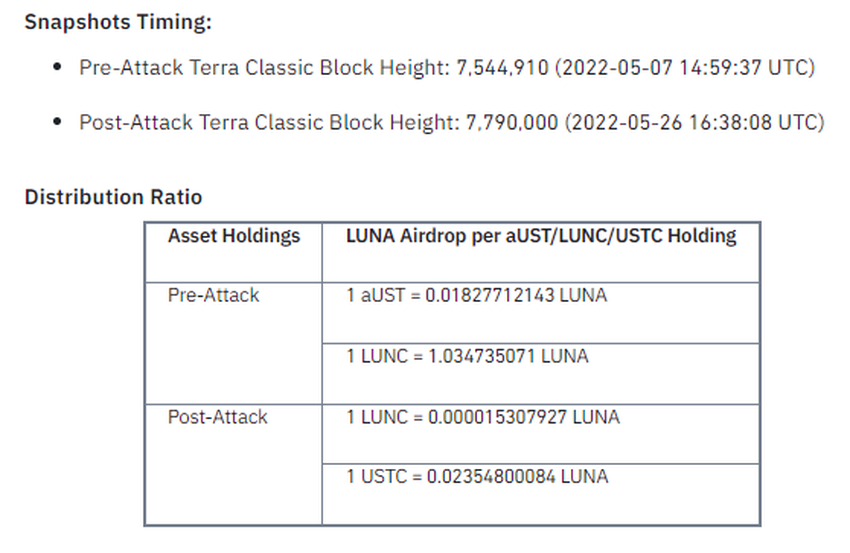Select the 1 LUNC = 0.000015307927 LUNA cell

pos(541,434)
